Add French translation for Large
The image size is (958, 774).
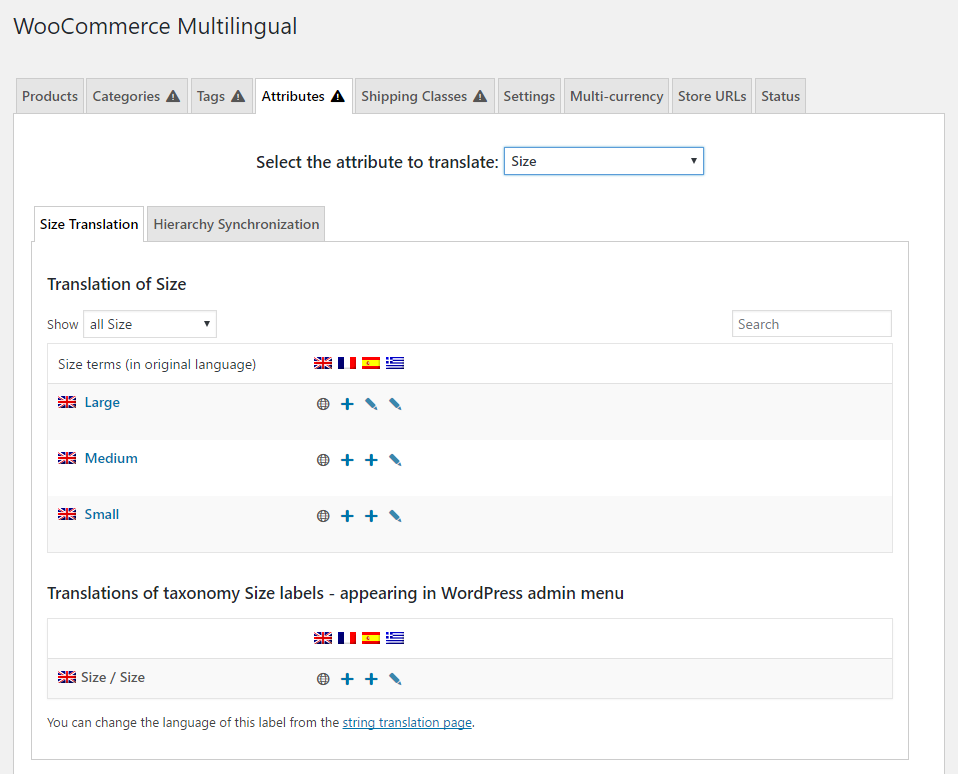coord(347,404)
